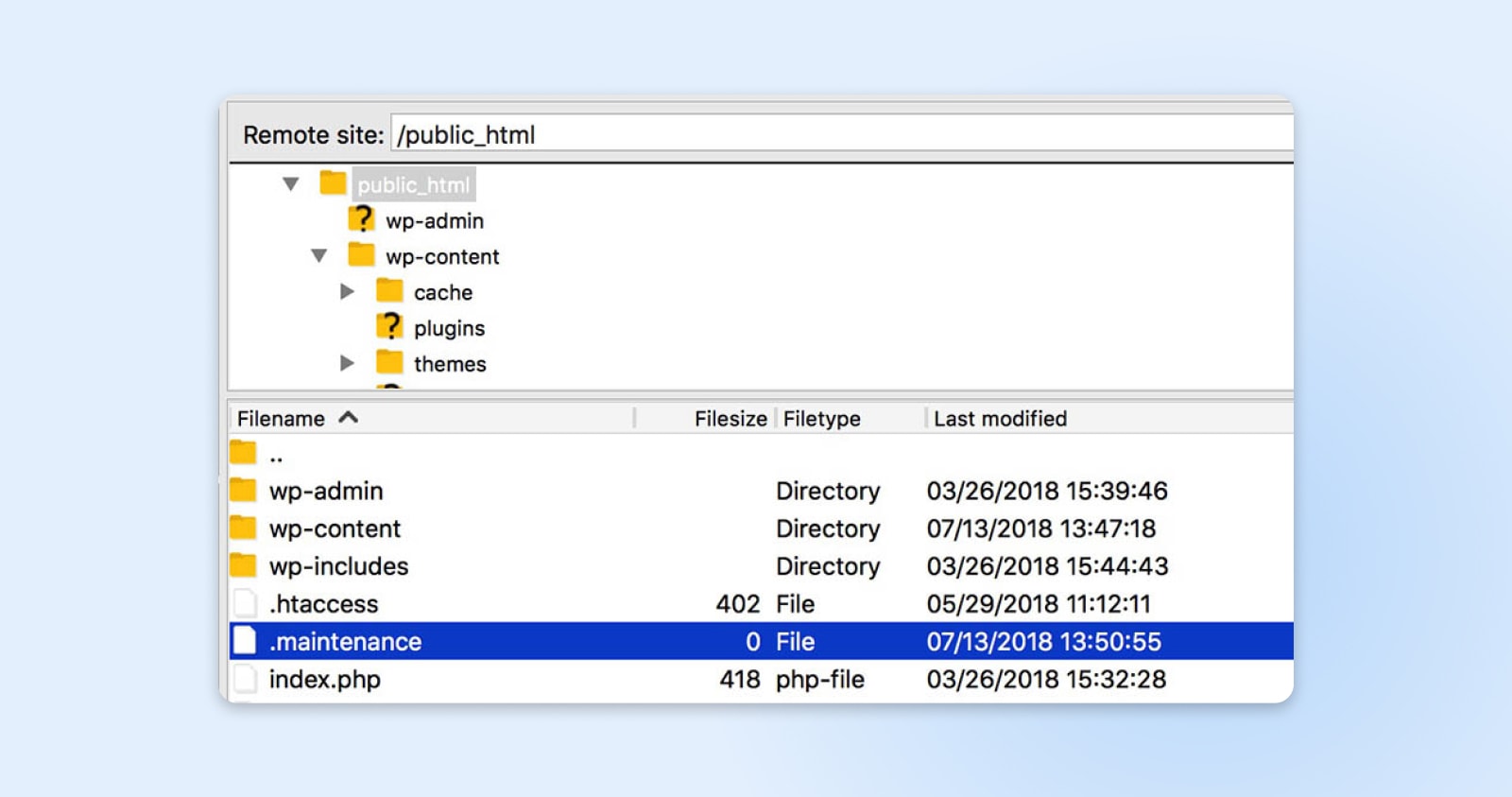Select wp-content in the tree

click(x=441, y=256)
